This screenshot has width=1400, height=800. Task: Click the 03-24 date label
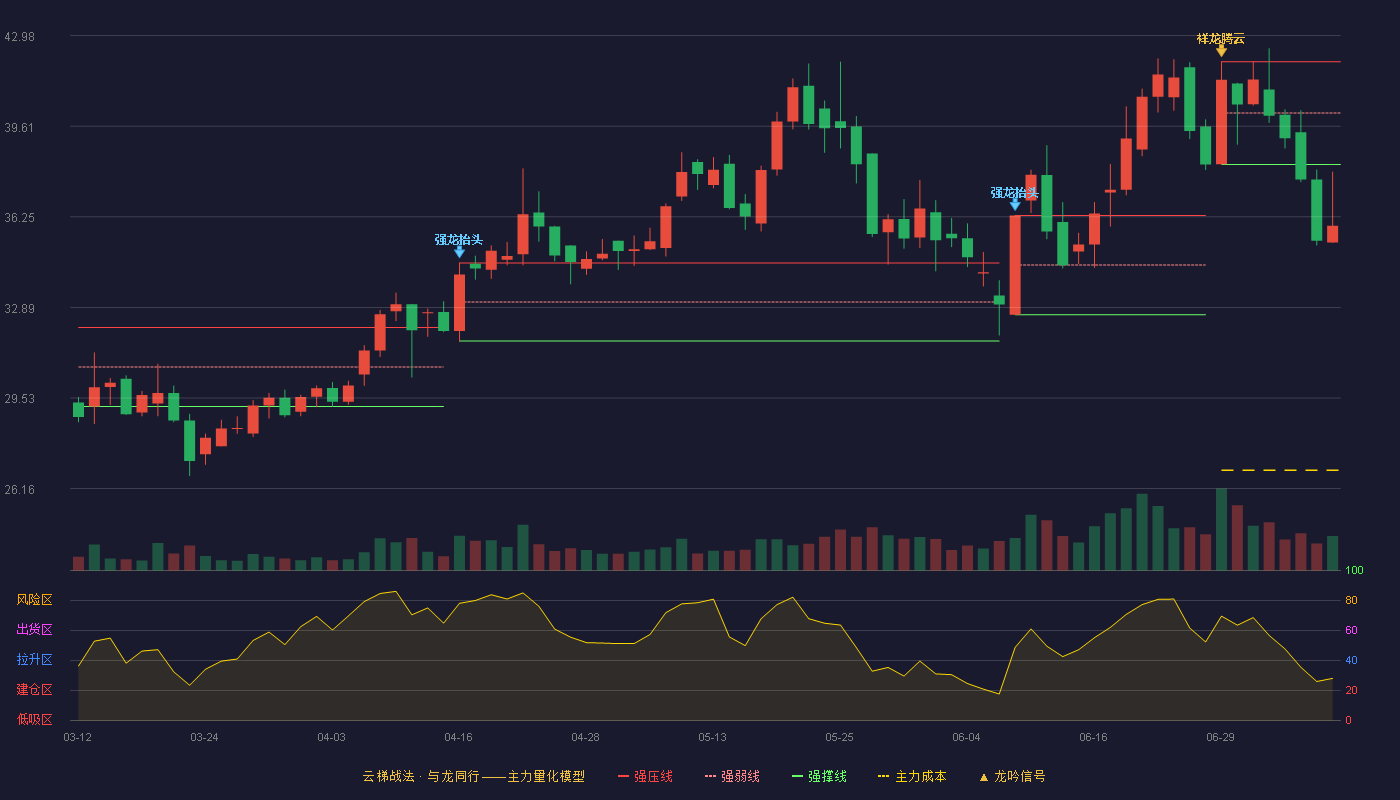pos(204,737)
